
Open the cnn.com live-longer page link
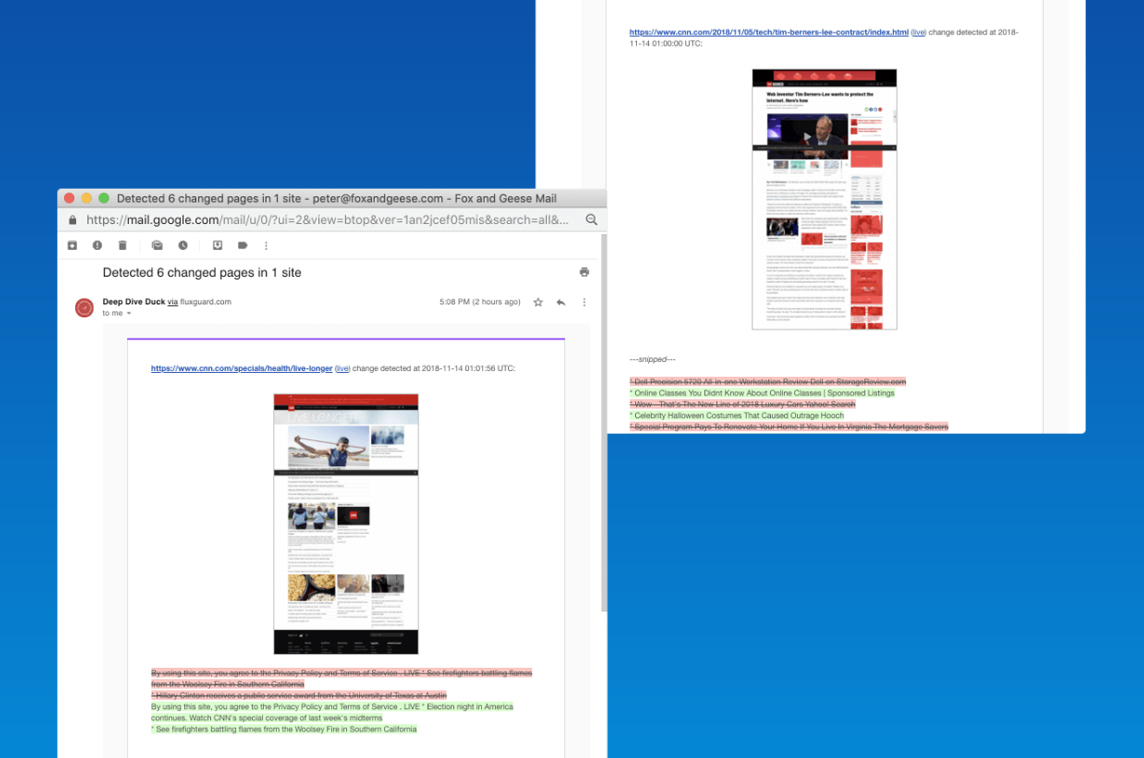click(241, 368)
